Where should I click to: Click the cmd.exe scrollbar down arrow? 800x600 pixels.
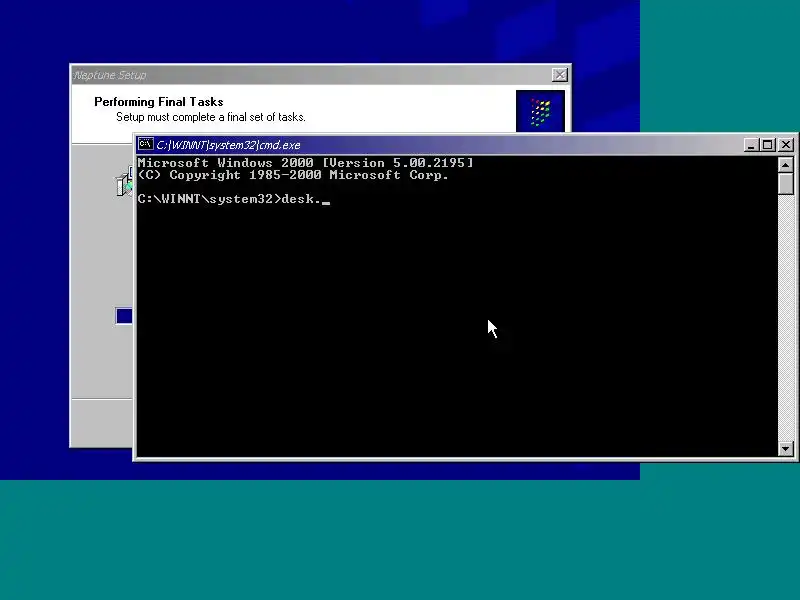tap(786, 449)
